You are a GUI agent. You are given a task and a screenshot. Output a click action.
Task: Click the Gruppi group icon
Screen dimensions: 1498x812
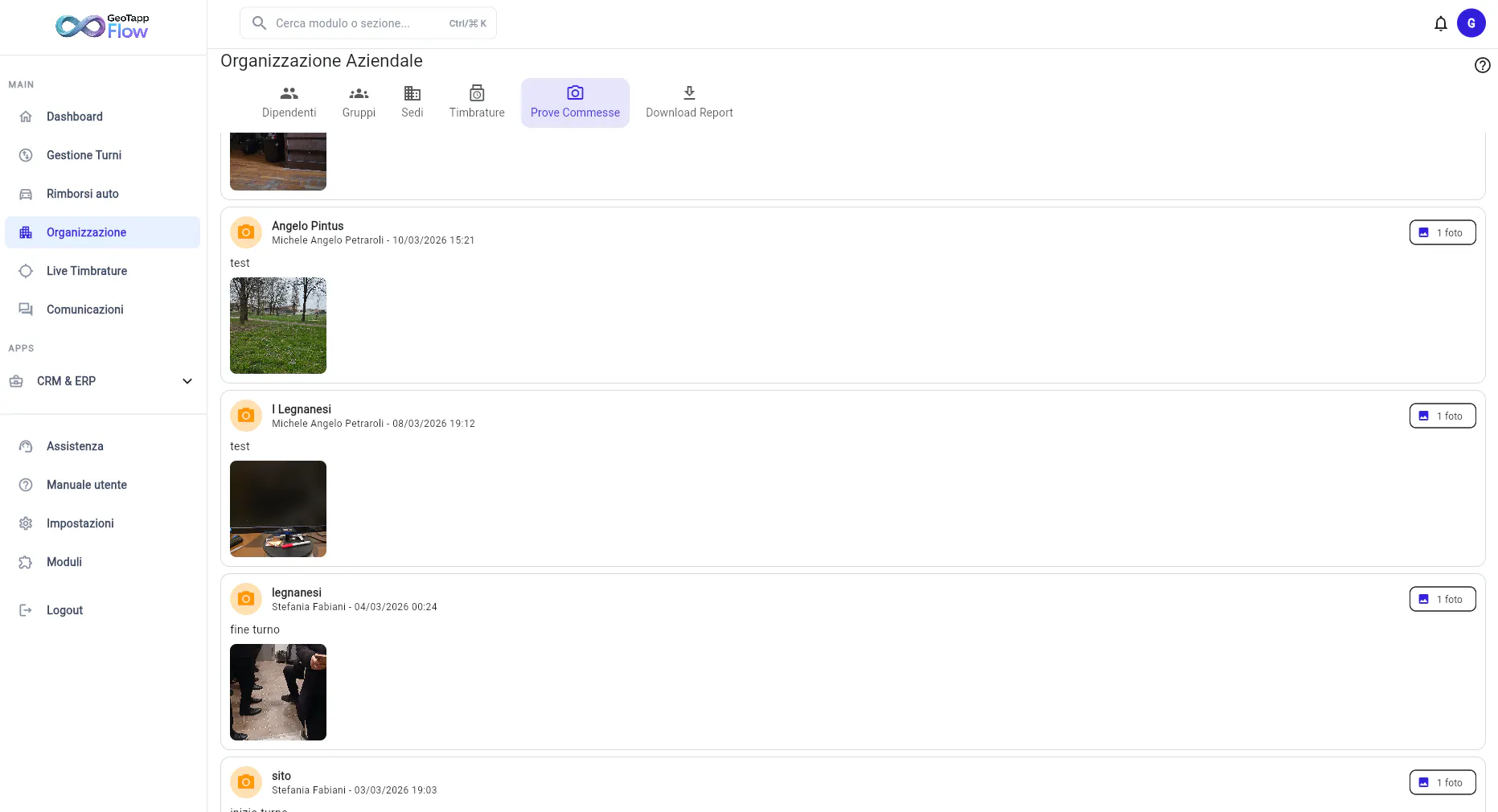tap(359, 93)
